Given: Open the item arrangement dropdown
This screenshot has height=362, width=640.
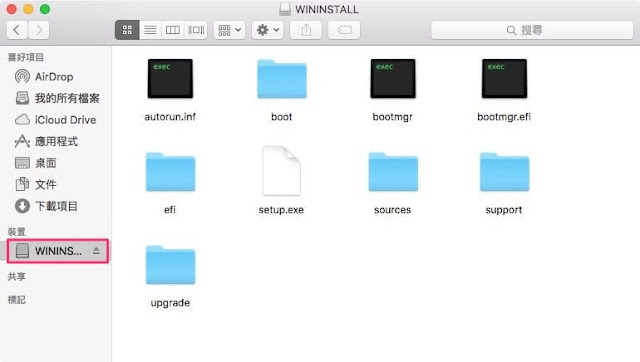Looking at the screenshot, I should 229,30.
